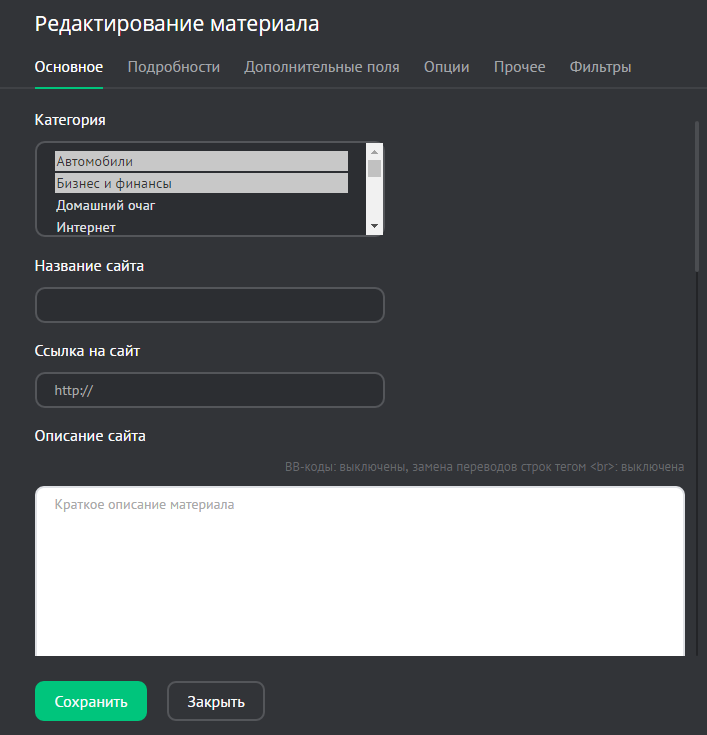The height and width of the screenshot is (735, 707).
Task: Select the Автомобили category
Action: (x=200, y=161)
